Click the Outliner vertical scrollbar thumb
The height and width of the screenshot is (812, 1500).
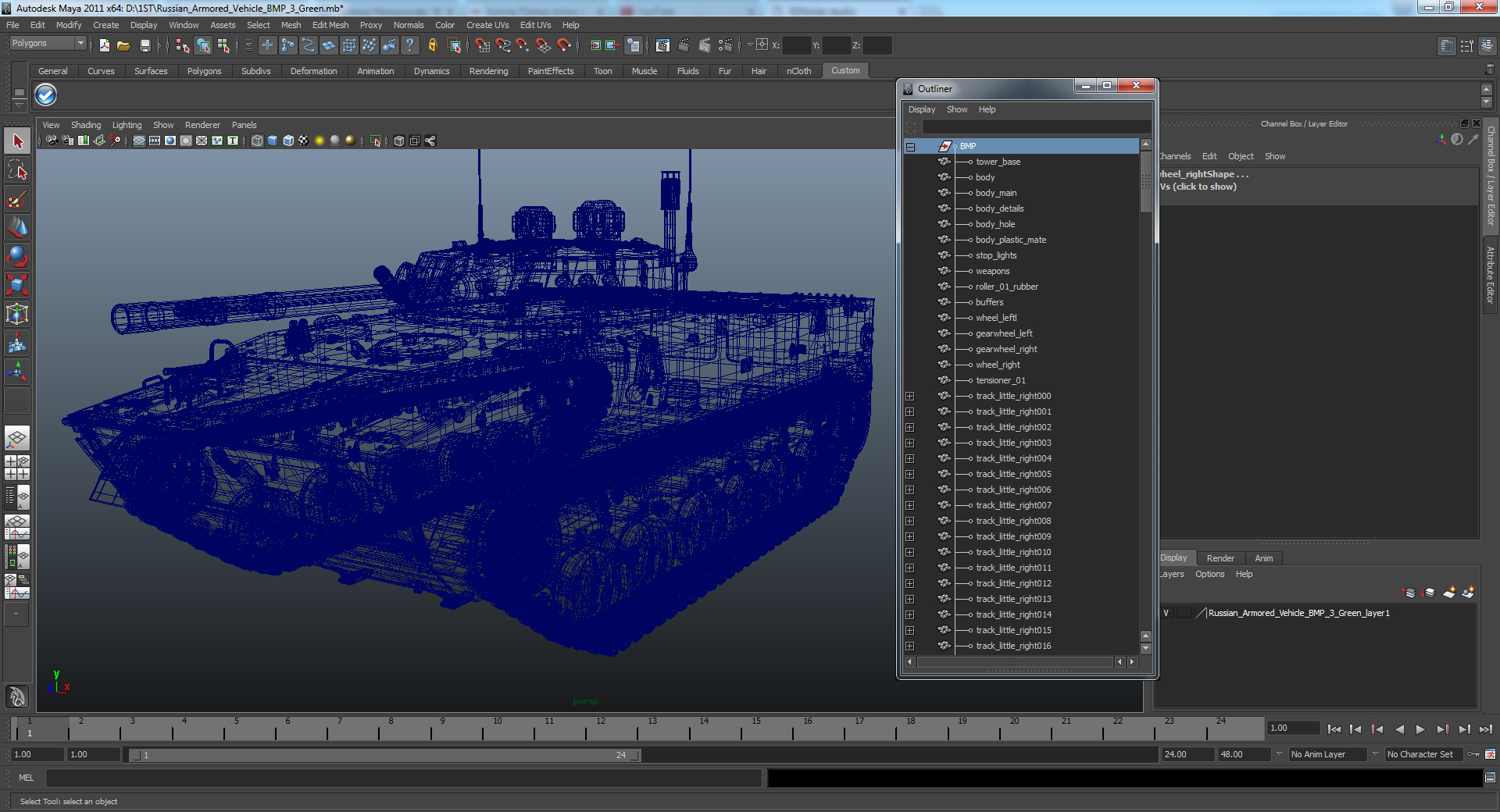(x=1146, y=182)
